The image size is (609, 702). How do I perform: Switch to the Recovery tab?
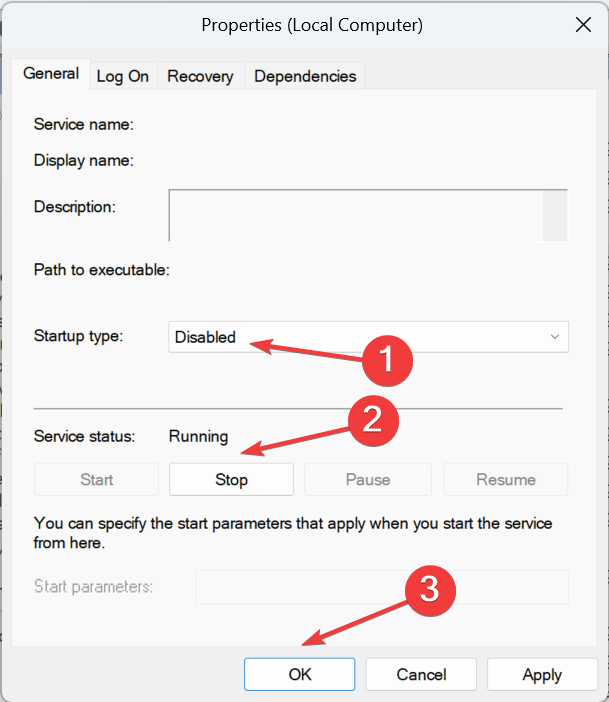tap(200, 77)
